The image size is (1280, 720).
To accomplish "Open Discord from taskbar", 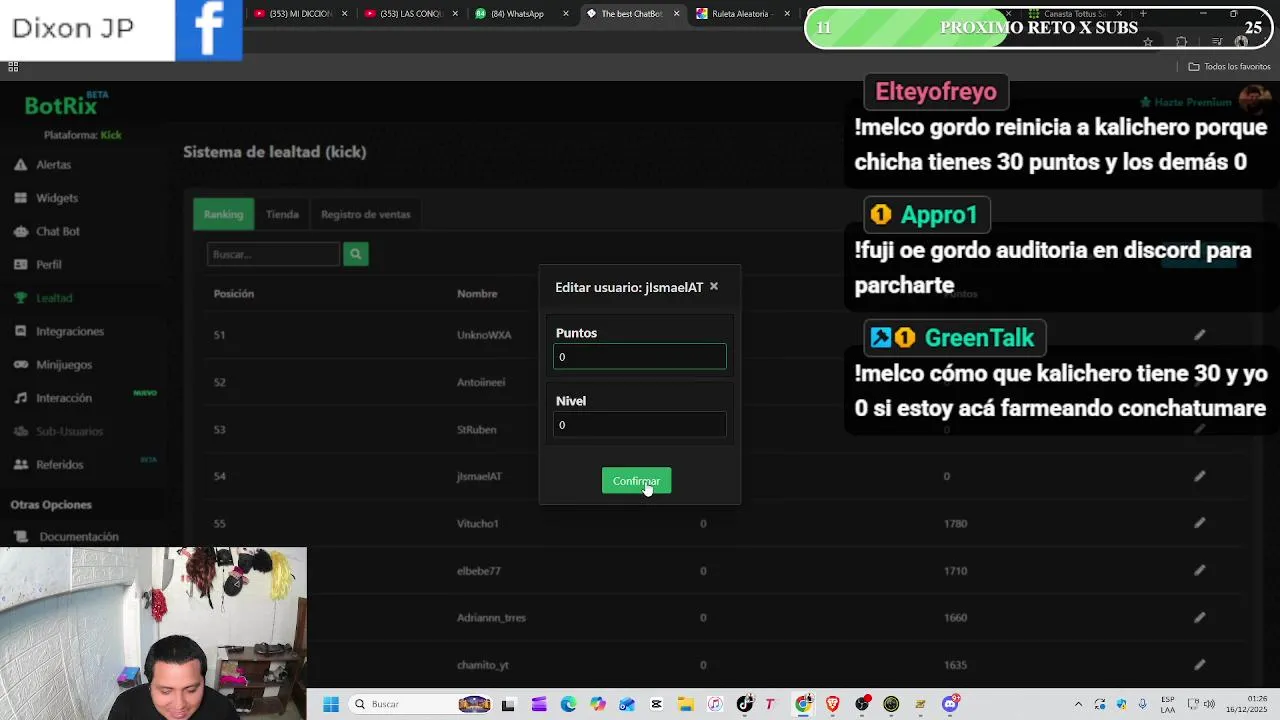I will [x=950, y=704].
